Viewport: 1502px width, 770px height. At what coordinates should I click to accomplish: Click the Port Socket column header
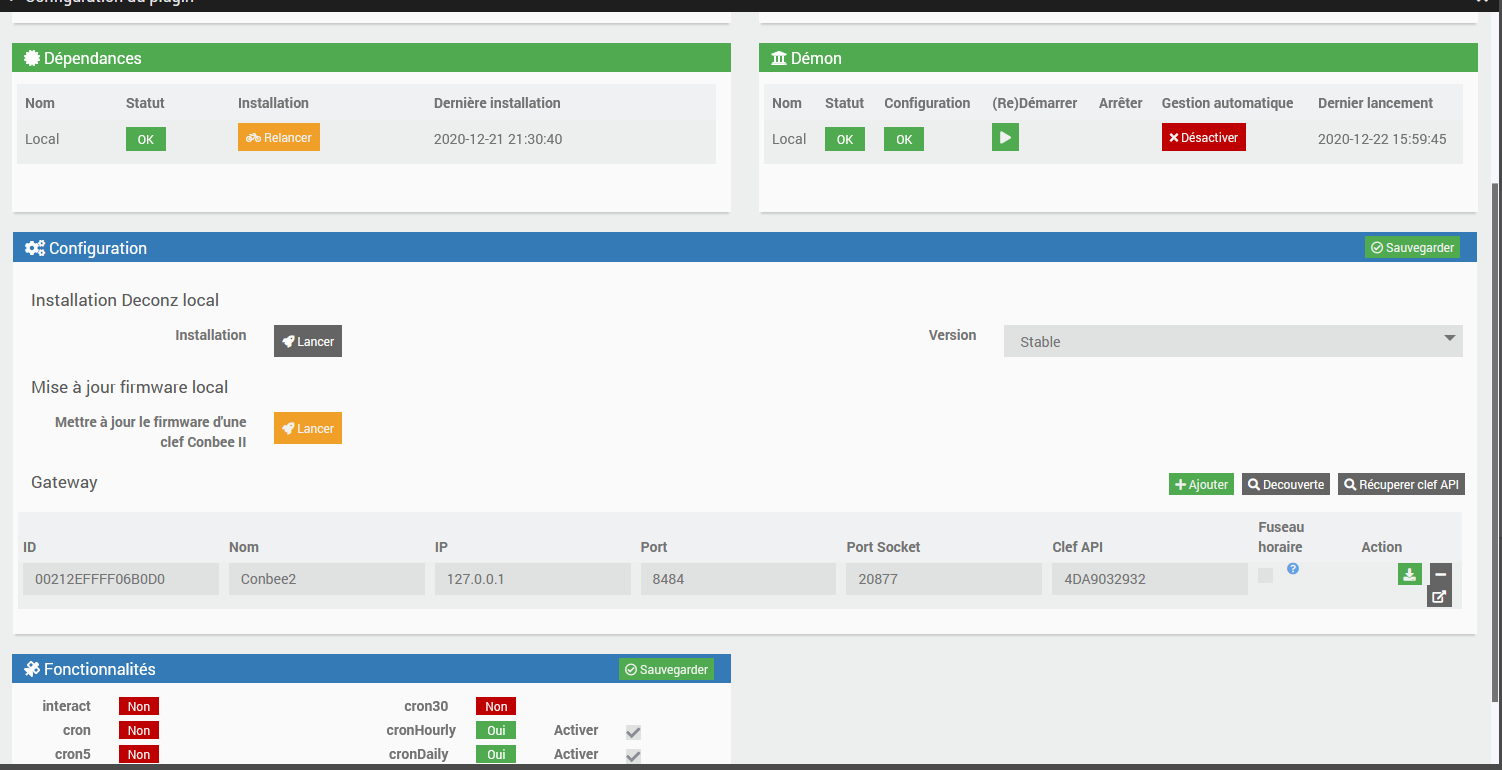pos(883,547)
